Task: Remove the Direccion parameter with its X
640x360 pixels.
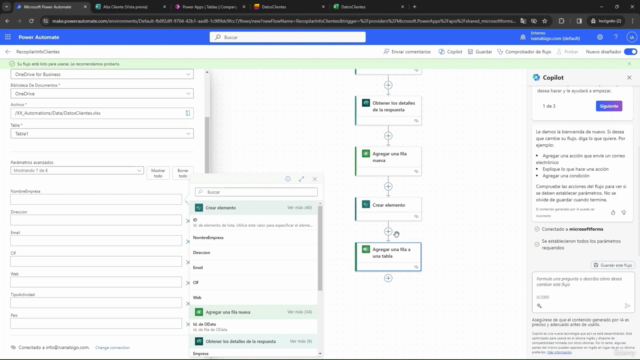Action: pyautogui.click(x=188, y=221)
